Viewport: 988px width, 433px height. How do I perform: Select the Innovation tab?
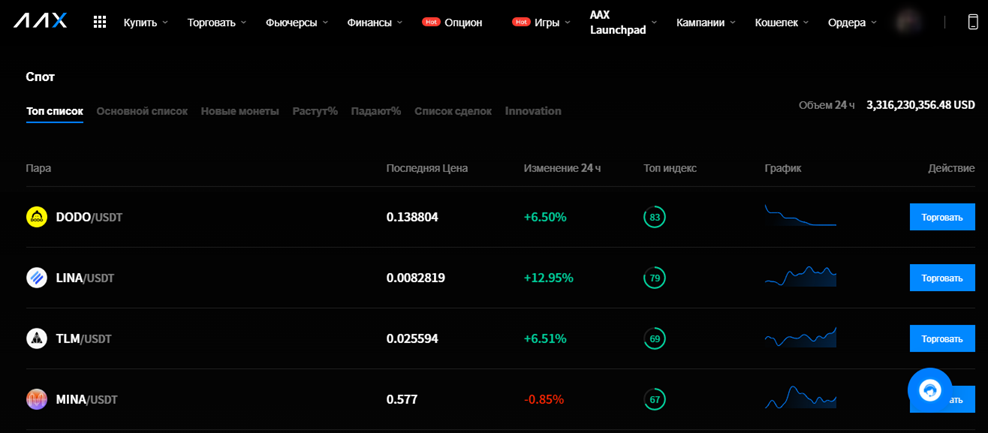coord(533,111)
